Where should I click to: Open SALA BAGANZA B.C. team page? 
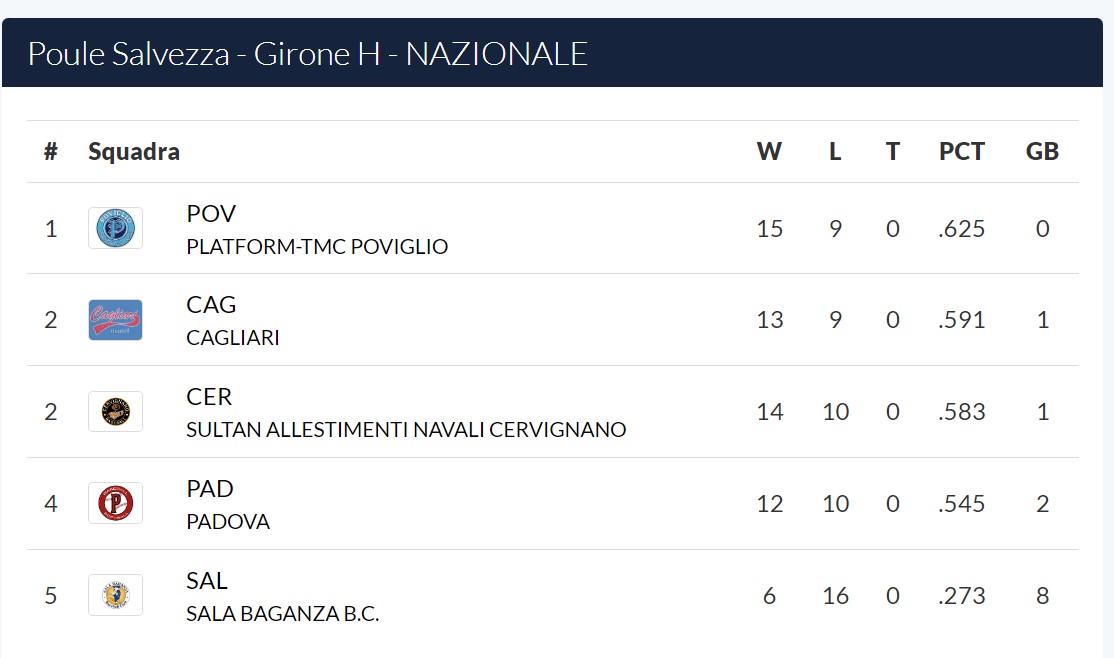tap(283, 613)
